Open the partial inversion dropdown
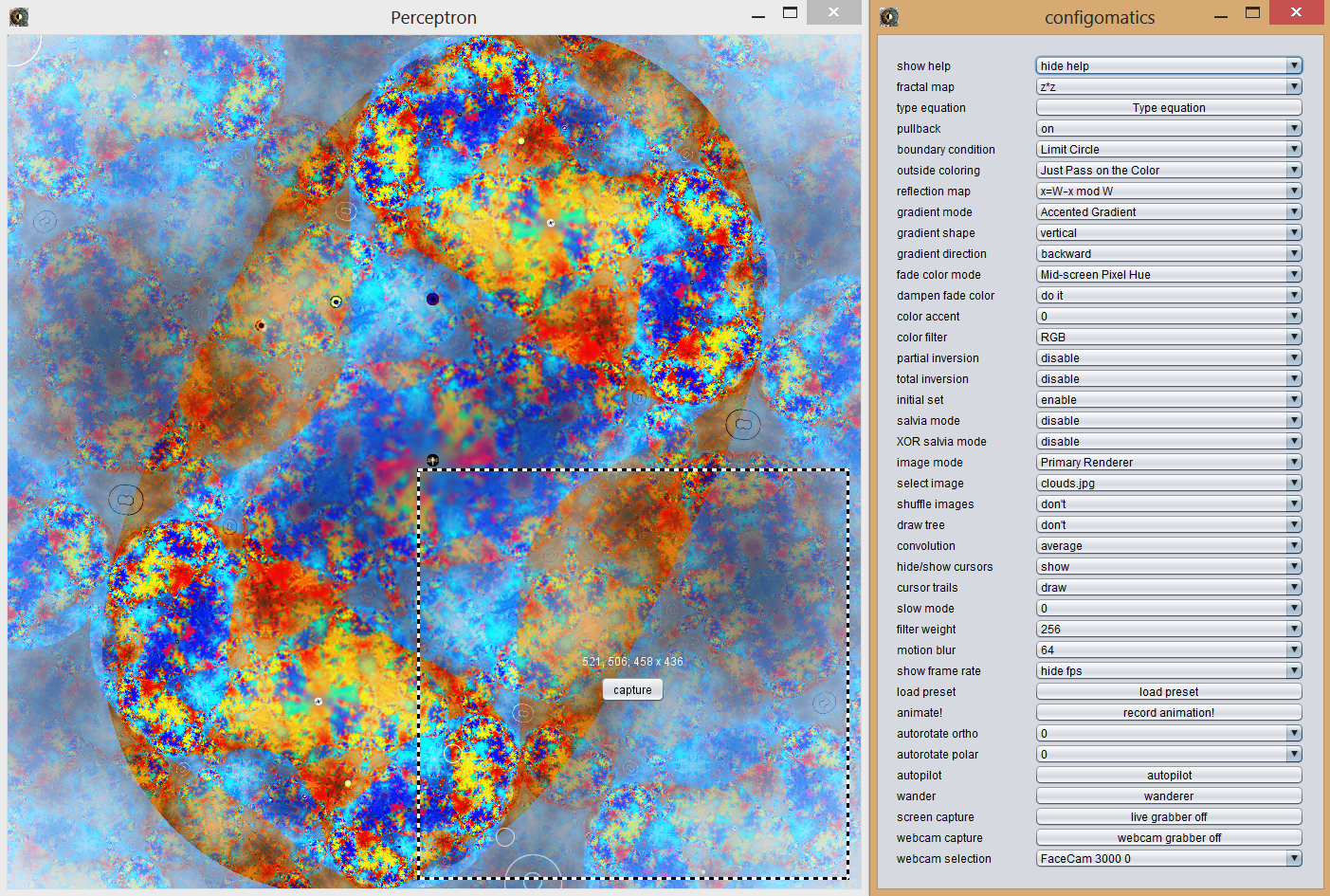The width and height of the screenshot is (1330, 896). pyautogui.click(x=1169, y=358)
